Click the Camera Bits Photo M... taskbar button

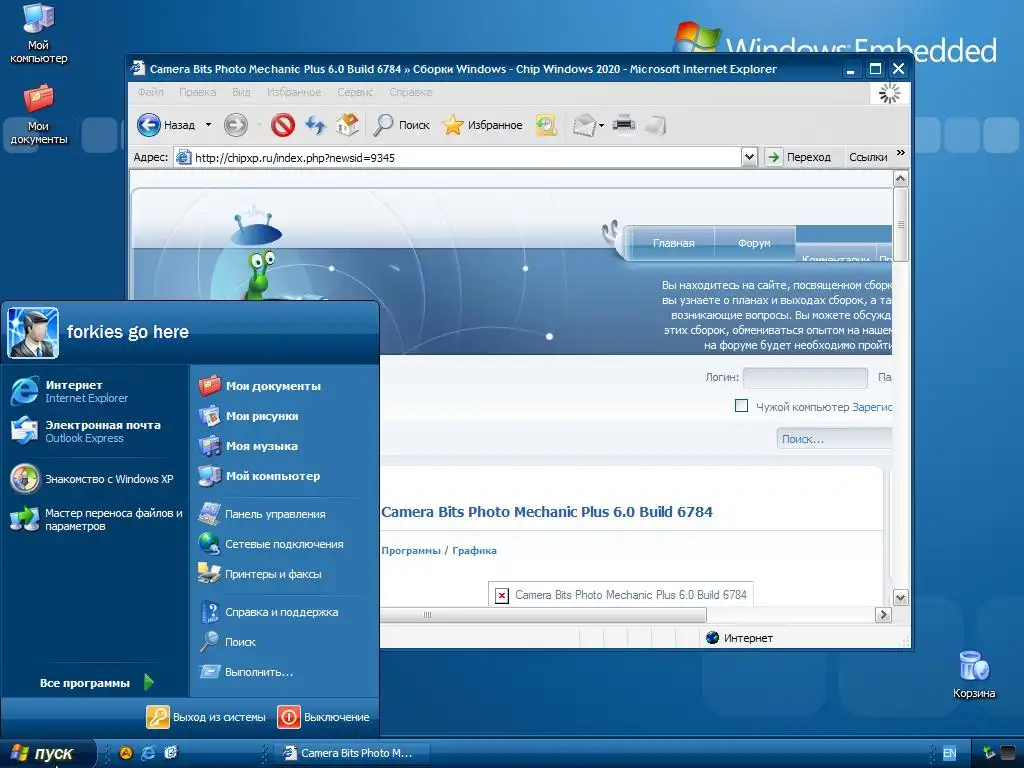[x=351, y=753]
